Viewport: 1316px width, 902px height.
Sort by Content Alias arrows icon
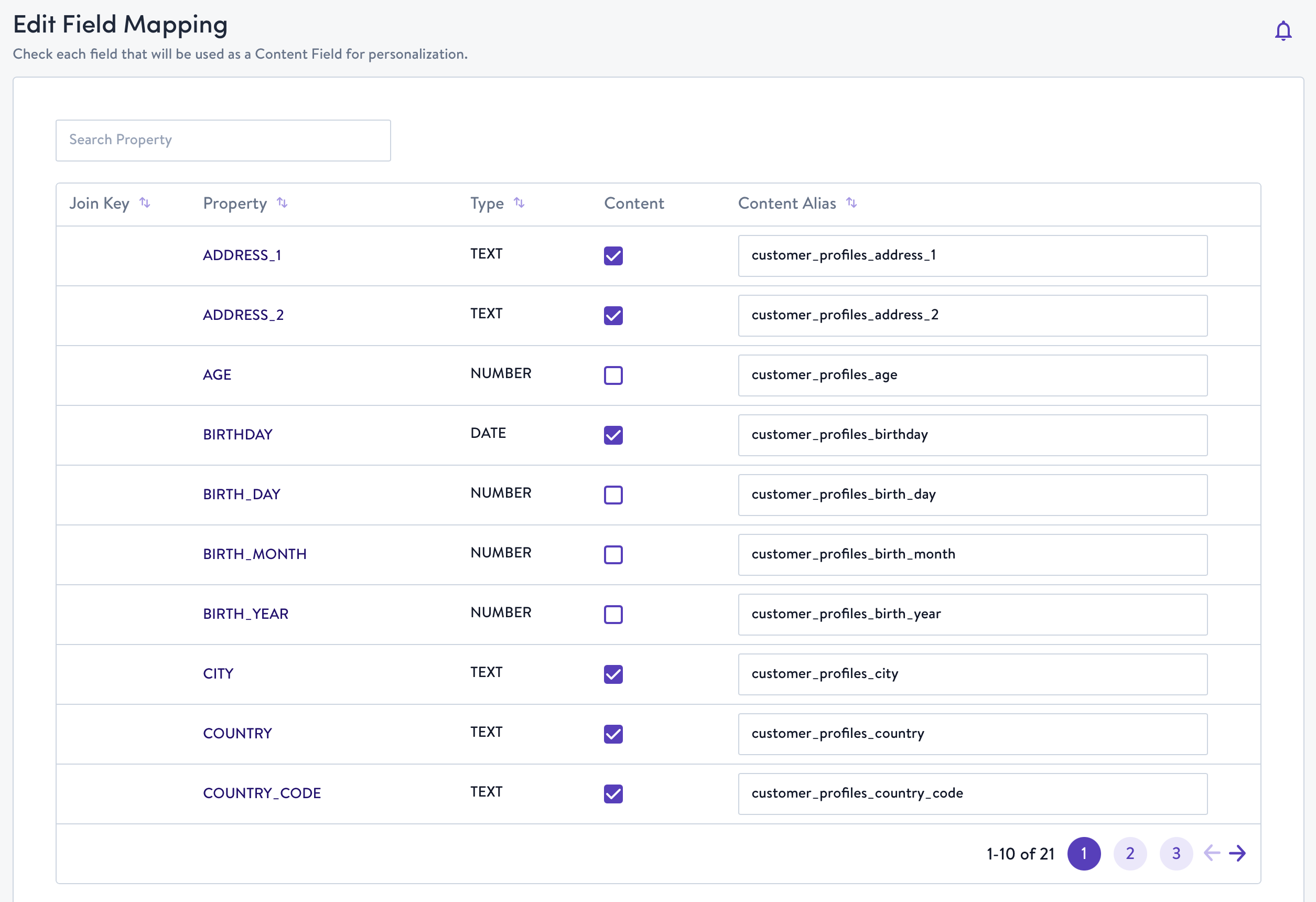click(851, 203)
